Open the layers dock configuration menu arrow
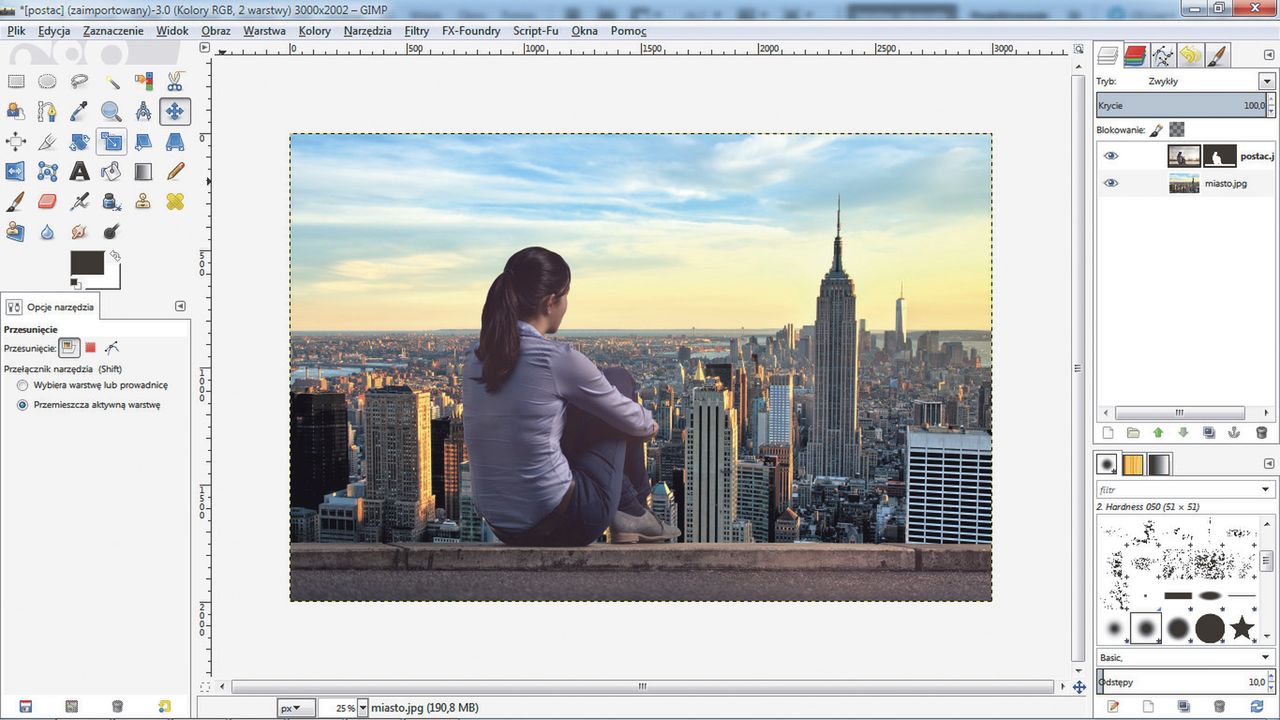1280x720 pixels. pos(1267,55)
